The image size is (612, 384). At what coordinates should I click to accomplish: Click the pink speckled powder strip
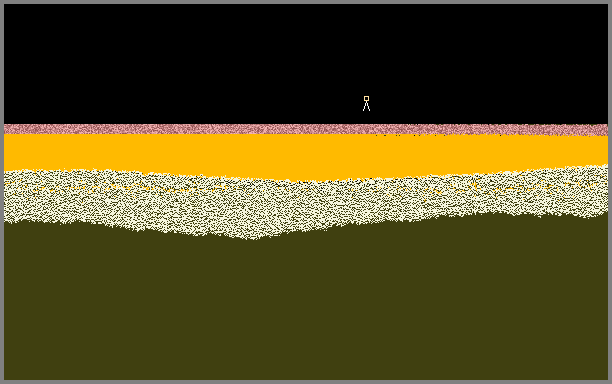[306, 129]
